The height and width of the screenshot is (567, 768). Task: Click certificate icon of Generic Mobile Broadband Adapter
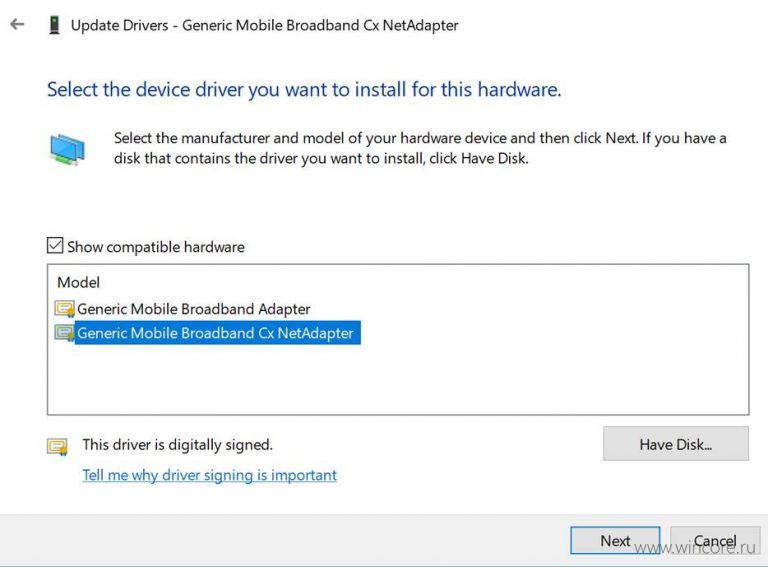tap(64, 309)
